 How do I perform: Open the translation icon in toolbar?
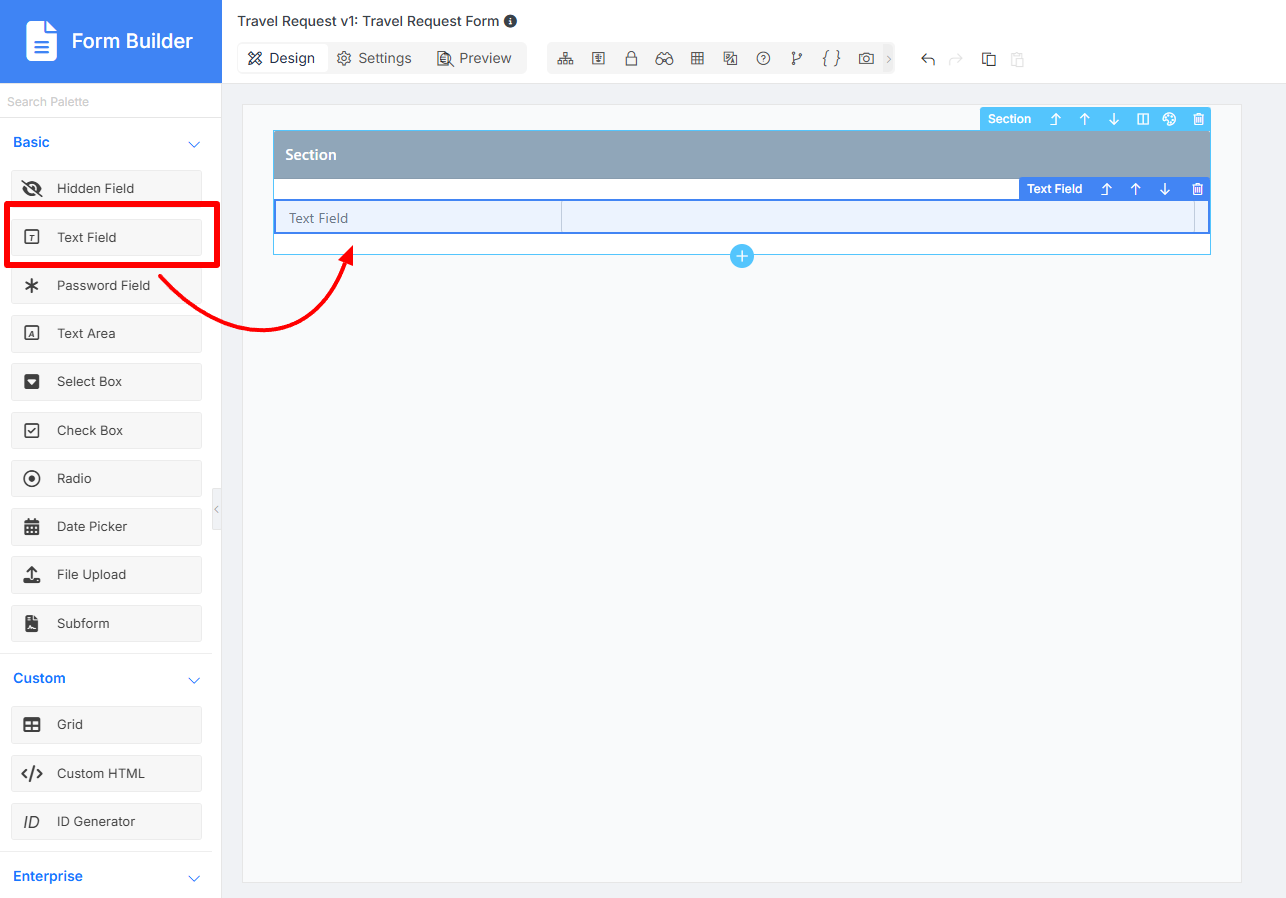coord(730,59)
